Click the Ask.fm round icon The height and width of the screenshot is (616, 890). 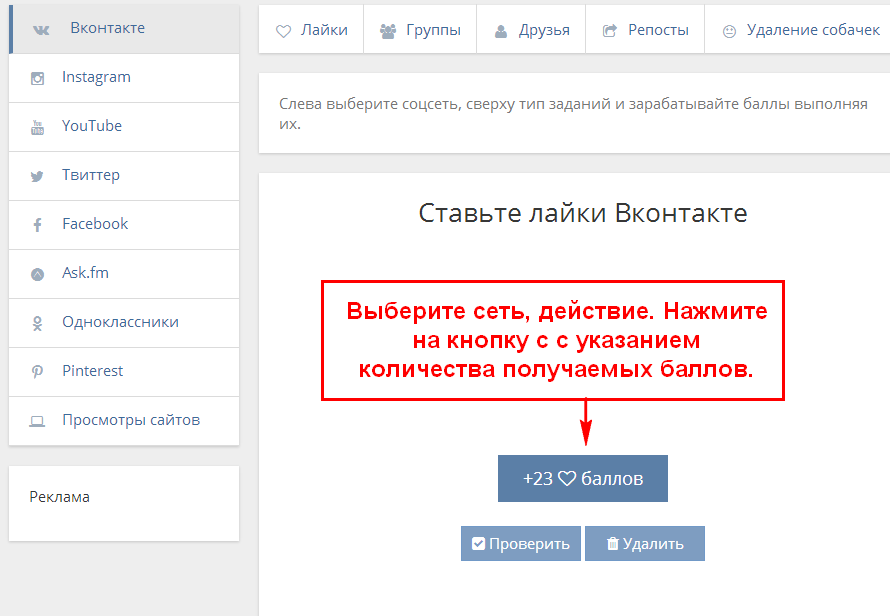coord(37,275)
